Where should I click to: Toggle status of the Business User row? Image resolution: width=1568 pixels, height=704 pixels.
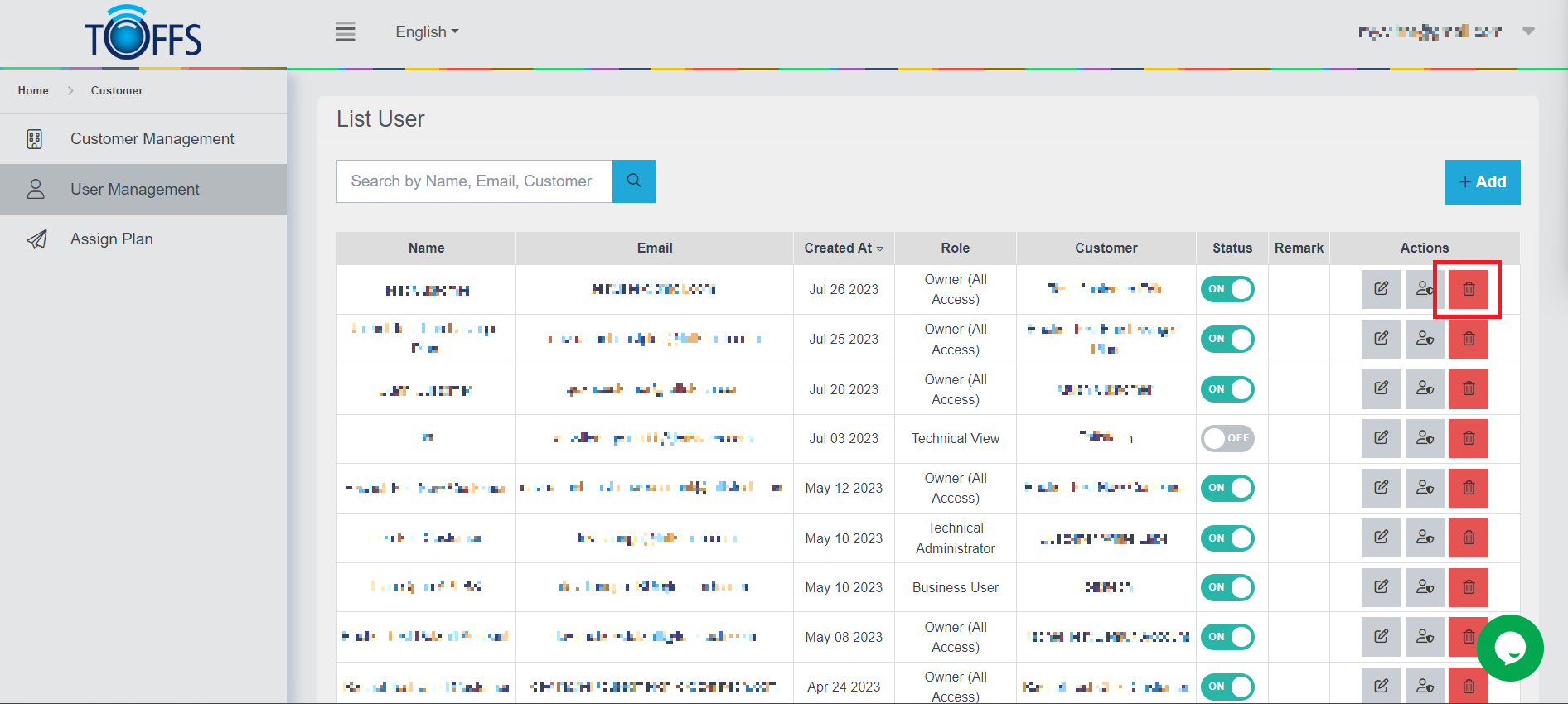1227,587
